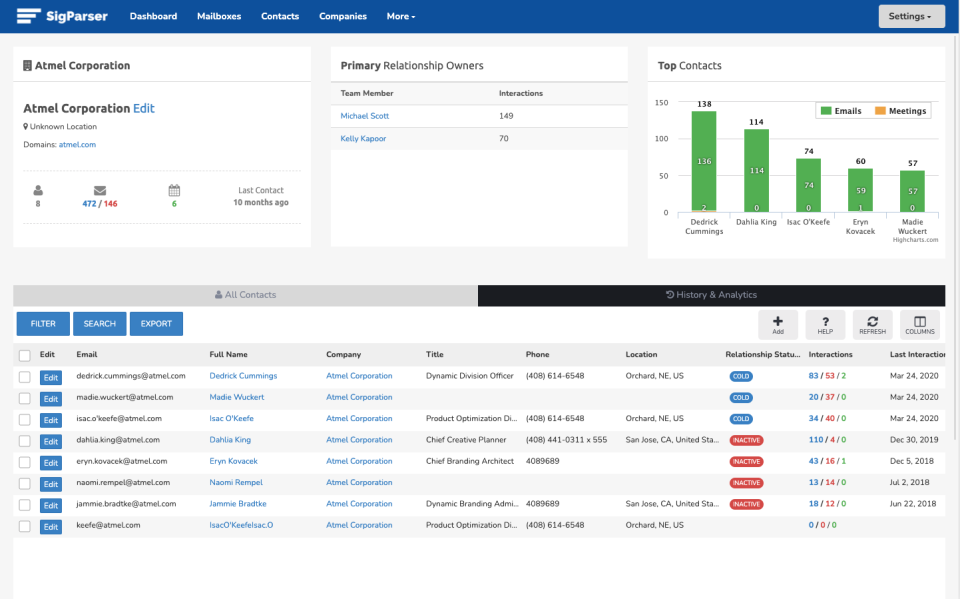This screenshot has width=960, height=599.
Task: Toggle the select-all checkbox in table header
Action: pyautogui.click(x=25, y=355)
